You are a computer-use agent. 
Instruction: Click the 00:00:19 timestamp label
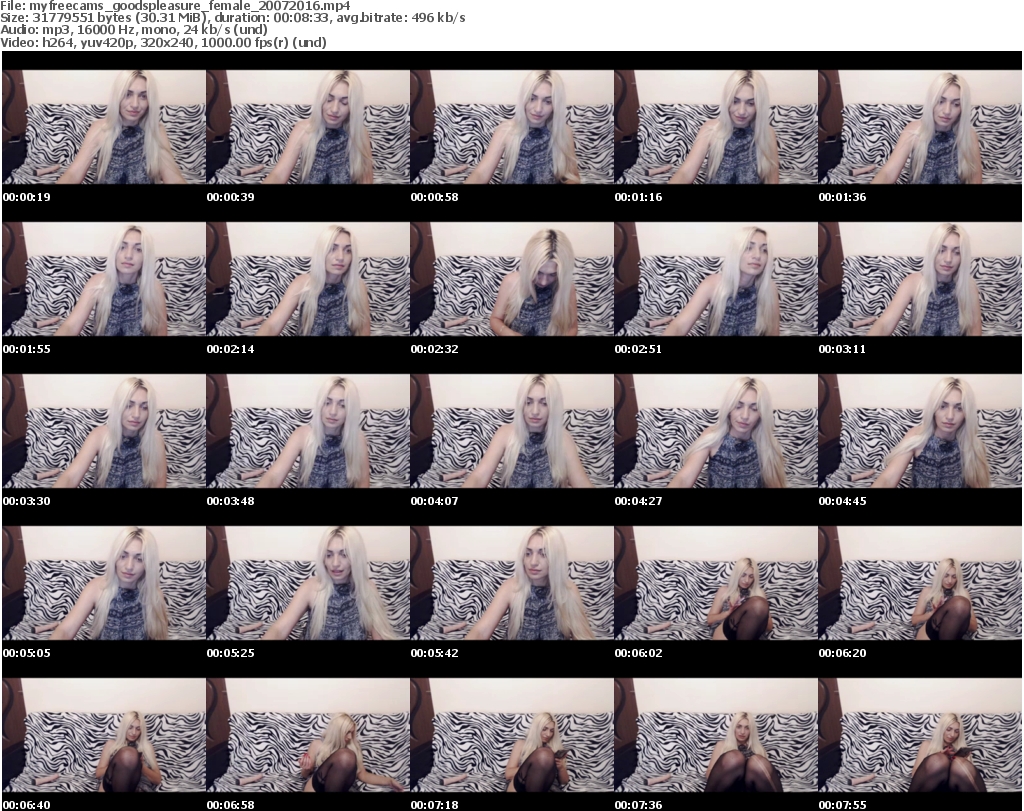27,197
